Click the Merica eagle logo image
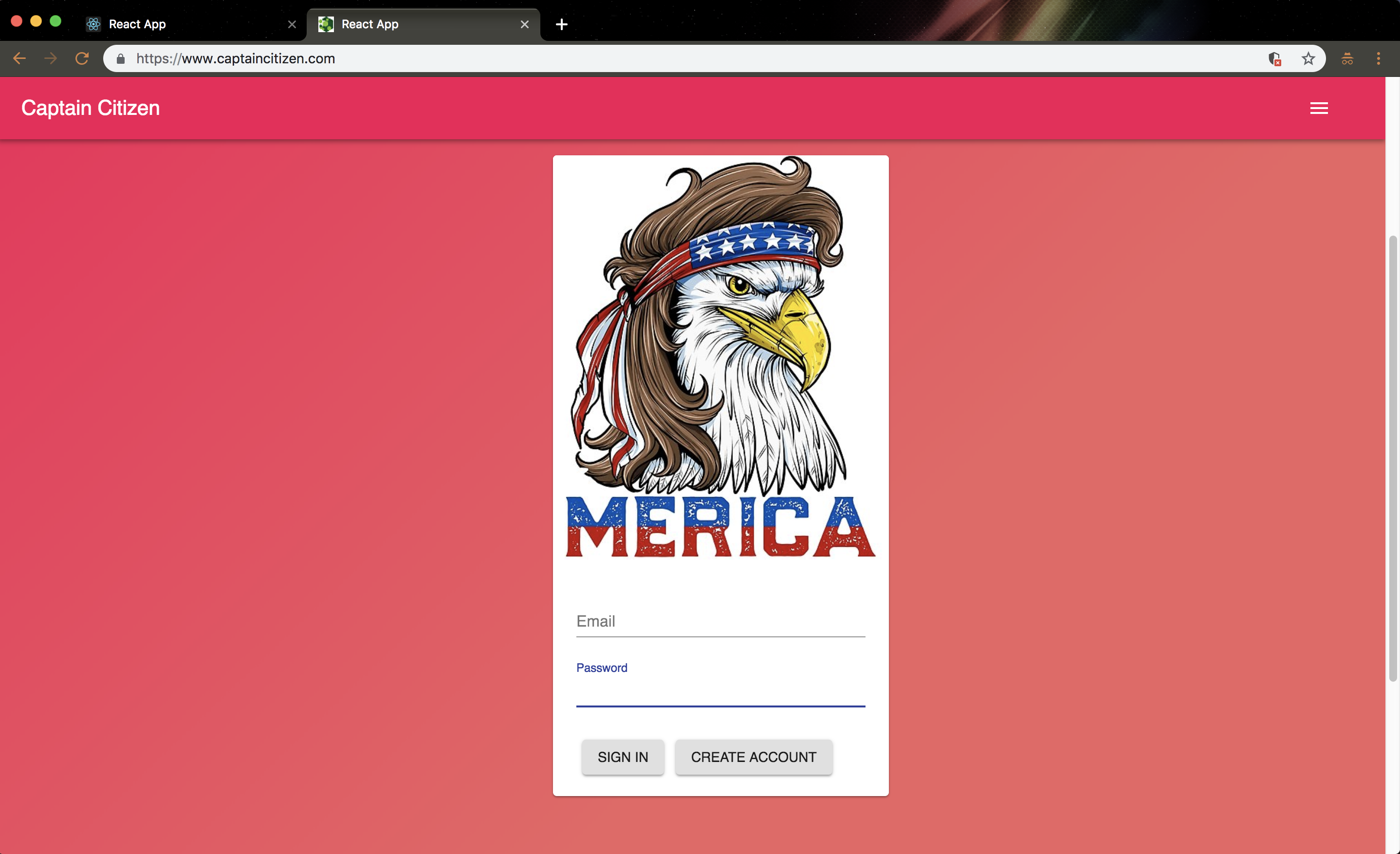The image size is (1400, 854). (x=720, y=358)
